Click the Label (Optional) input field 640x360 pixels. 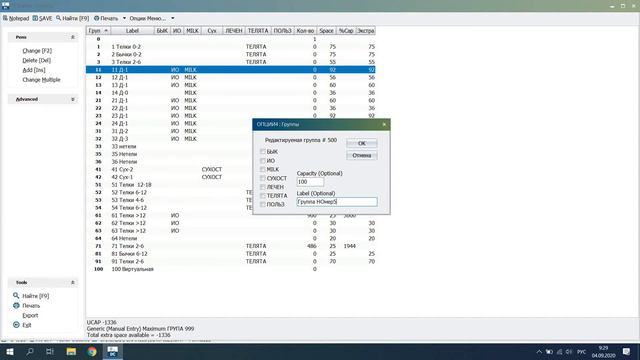tap(337, 202)
